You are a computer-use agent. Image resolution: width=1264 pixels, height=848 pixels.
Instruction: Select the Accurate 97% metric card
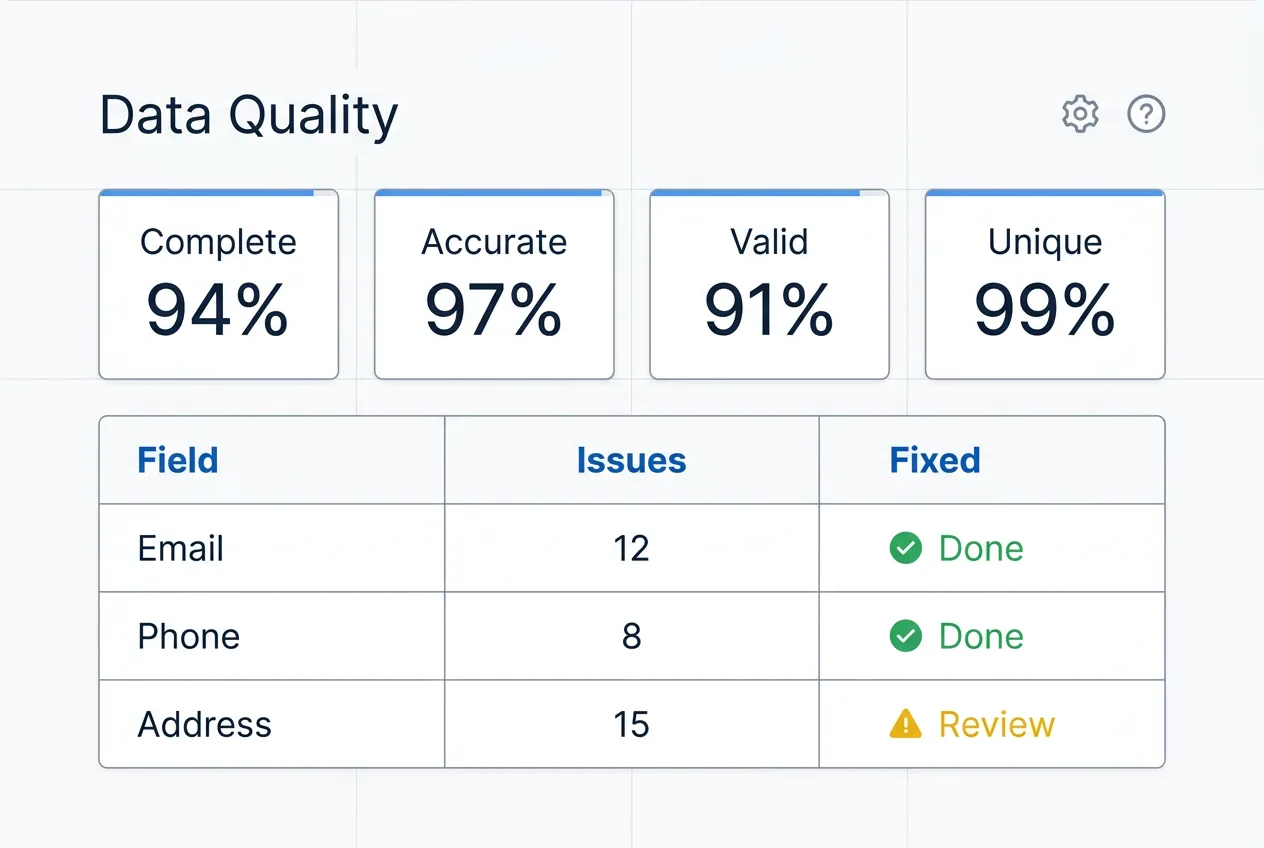(494, 285)
